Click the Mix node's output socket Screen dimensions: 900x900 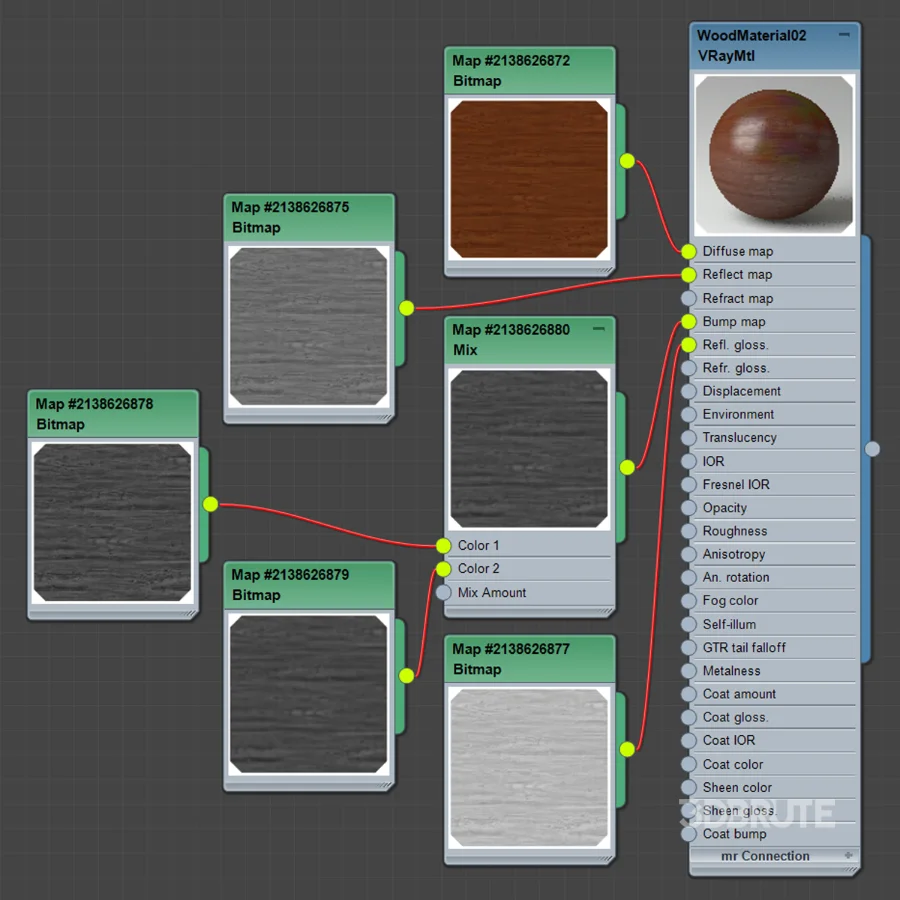click(626, 466)
